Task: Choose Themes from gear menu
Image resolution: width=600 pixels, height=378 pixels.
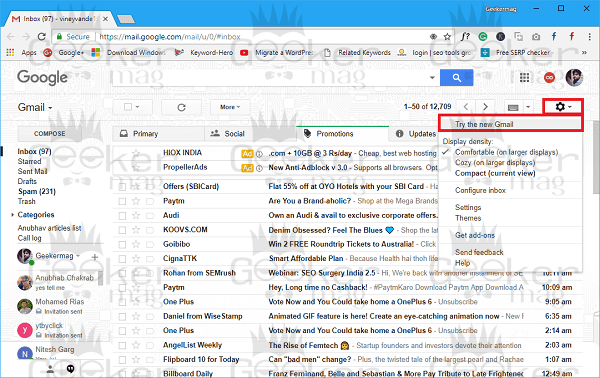Action: [468, 218]
